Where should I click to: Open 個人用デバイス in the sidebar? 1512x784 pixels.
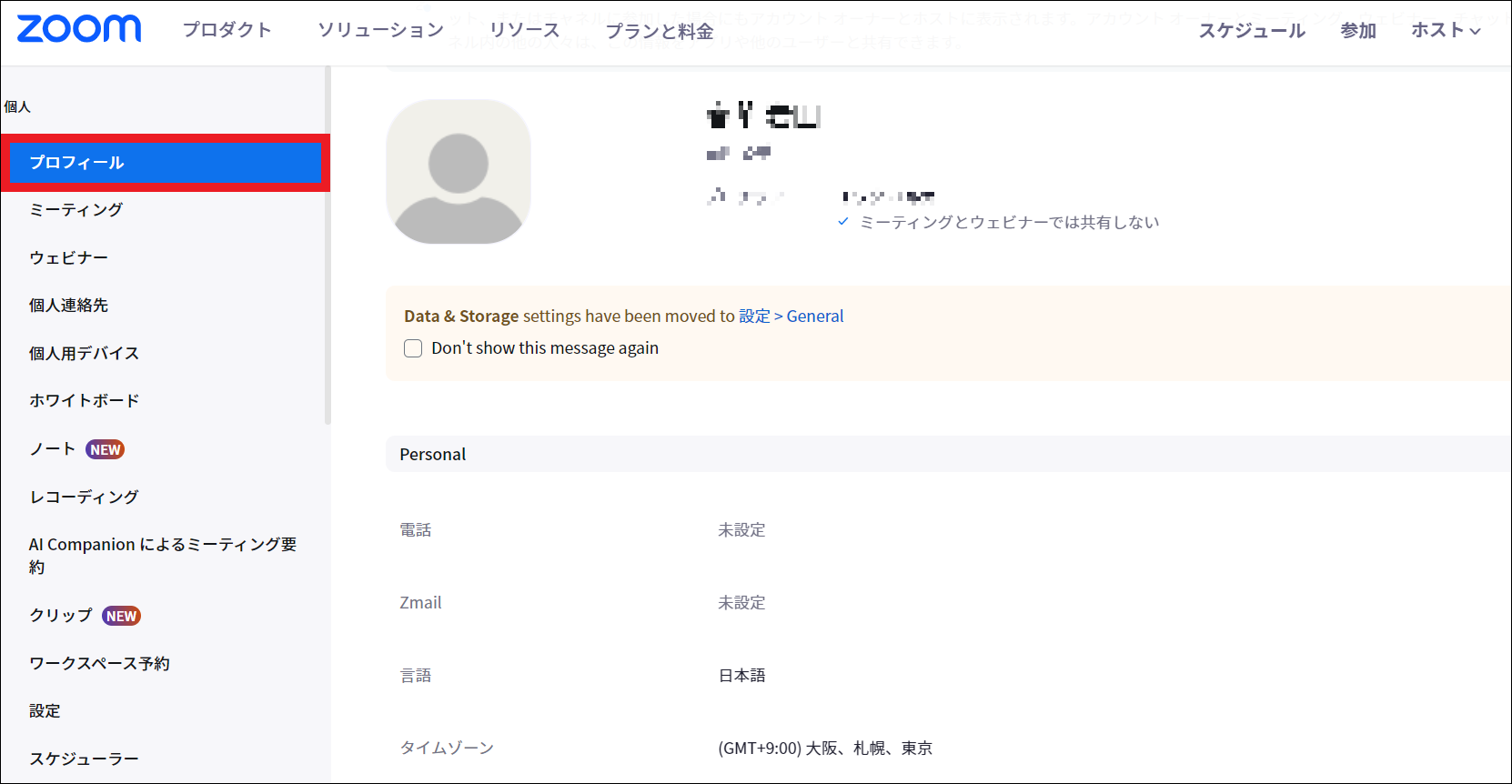(84, 354)
